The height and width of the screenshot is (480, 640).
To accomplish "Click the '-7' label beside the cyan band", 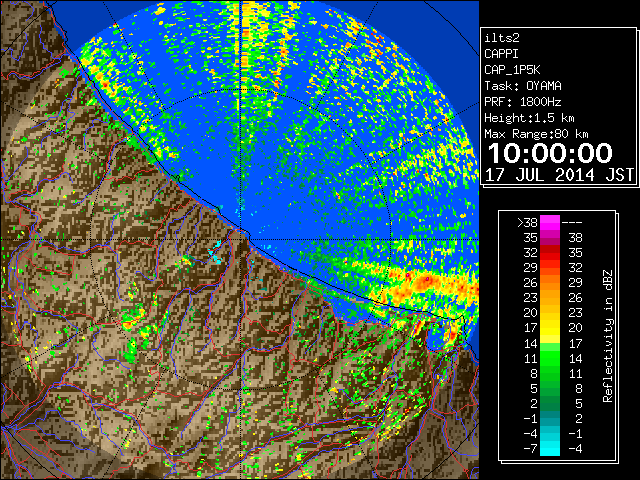I will 530,448.
